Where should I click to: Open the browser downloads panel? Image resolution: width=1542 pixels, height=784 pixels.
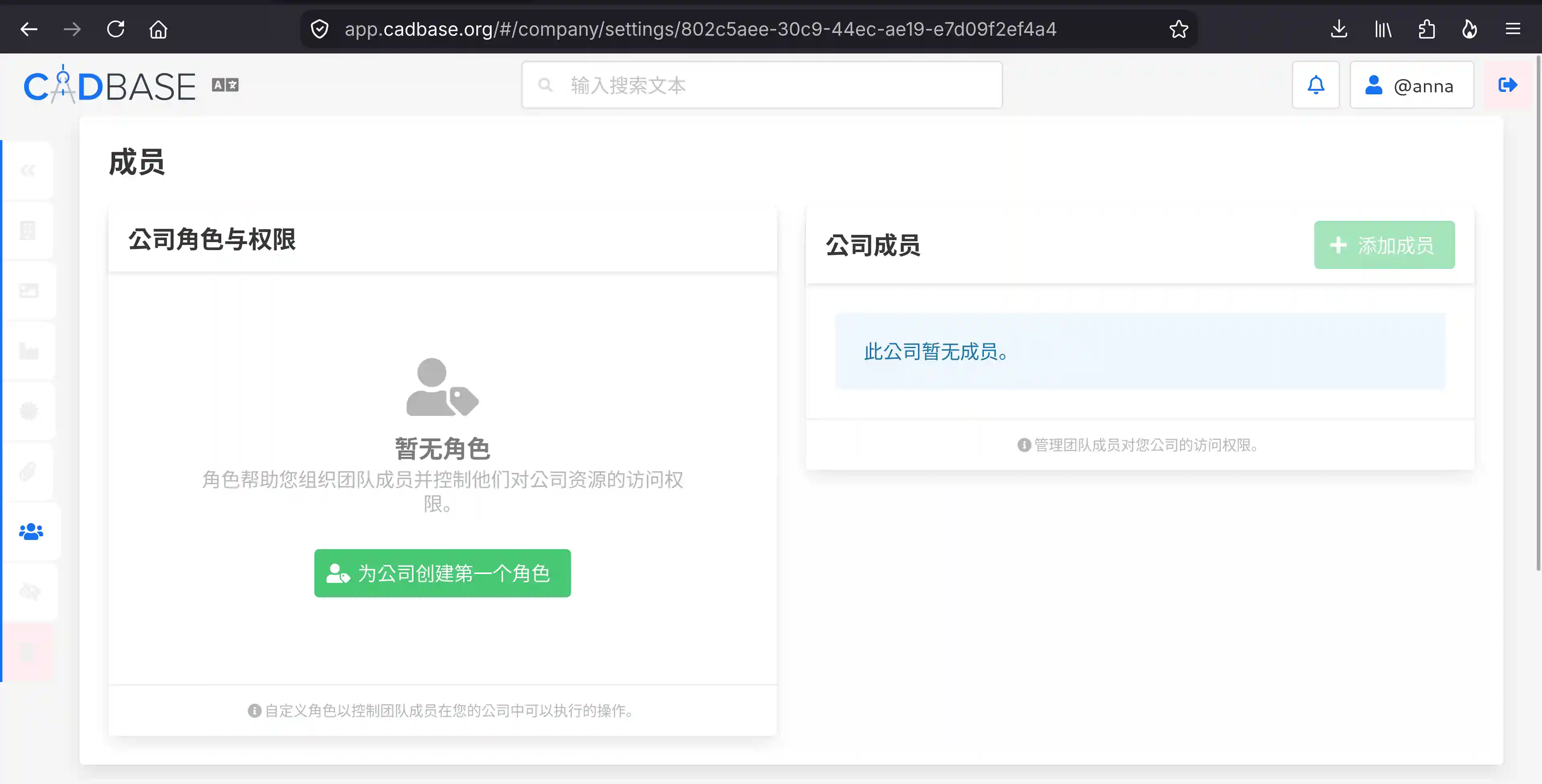(x=1338, y=29)
